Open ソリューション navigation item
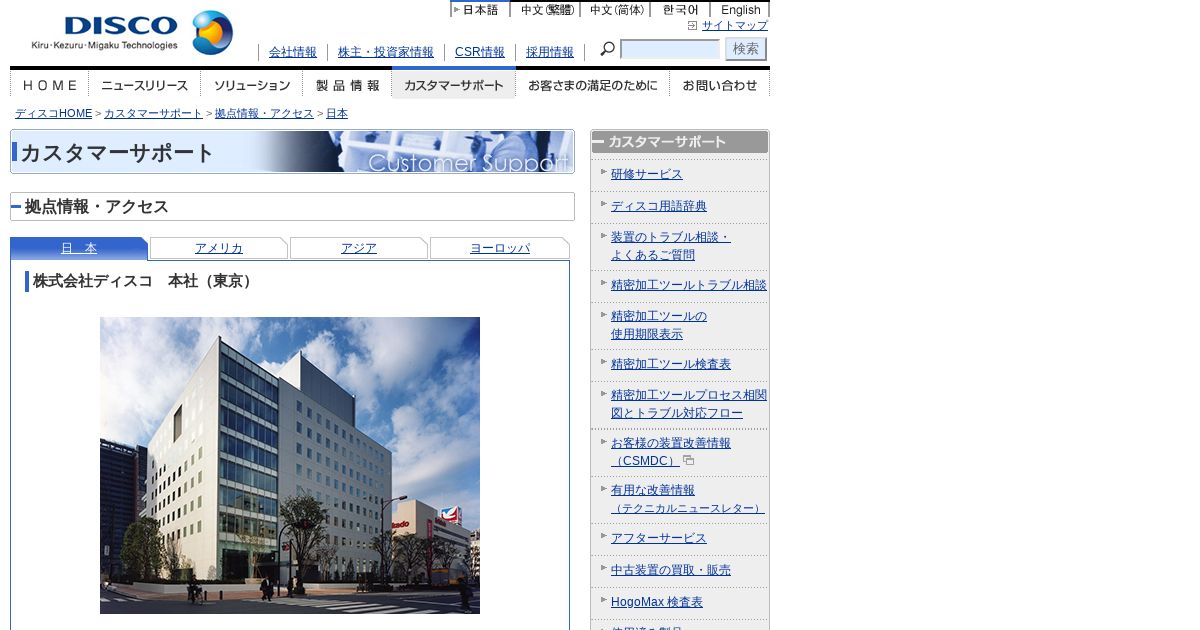1200x630 pixels. [x=252, y=85]
